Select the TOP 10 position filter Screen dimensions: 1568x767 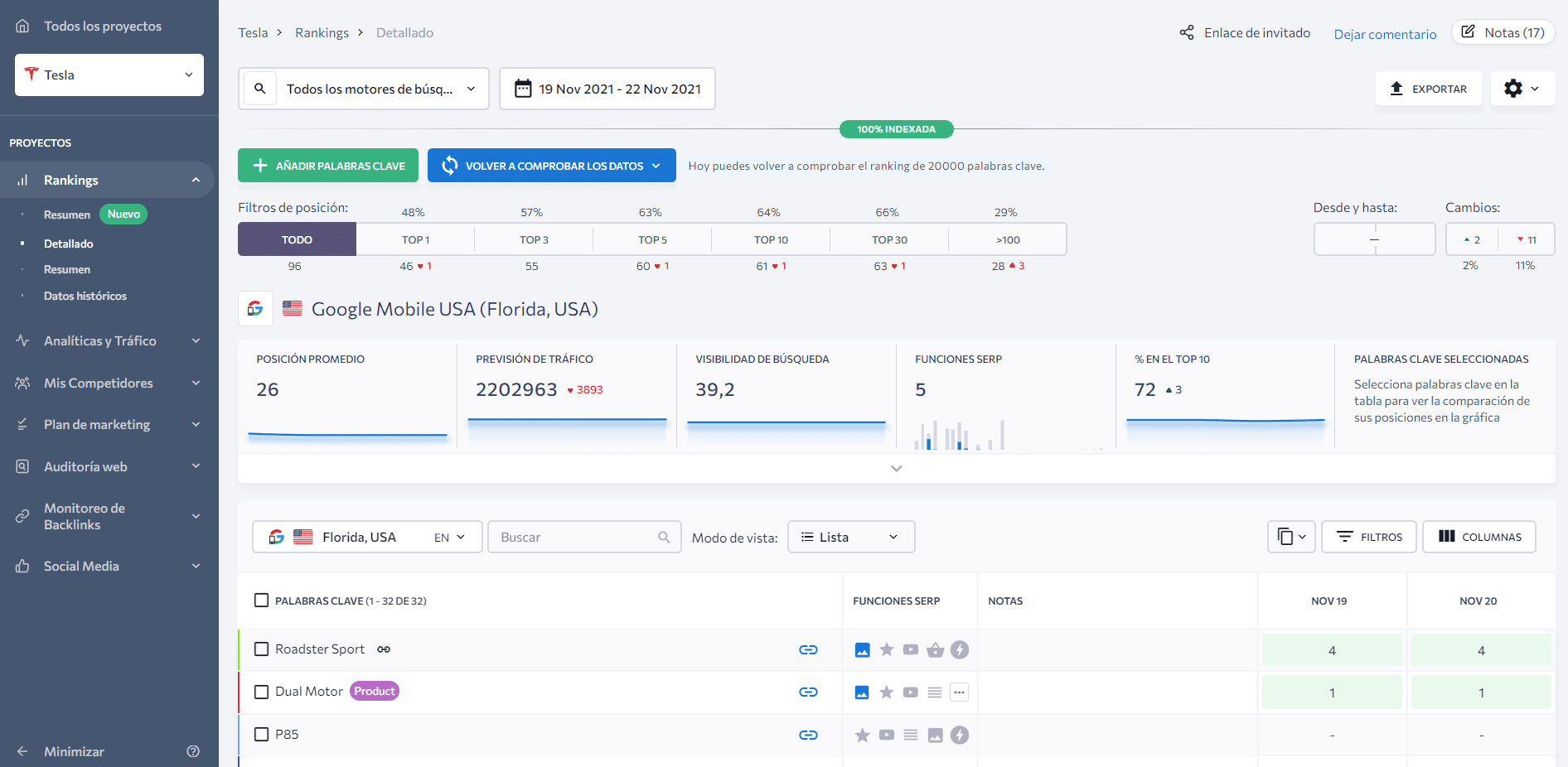tap(771, 239)
